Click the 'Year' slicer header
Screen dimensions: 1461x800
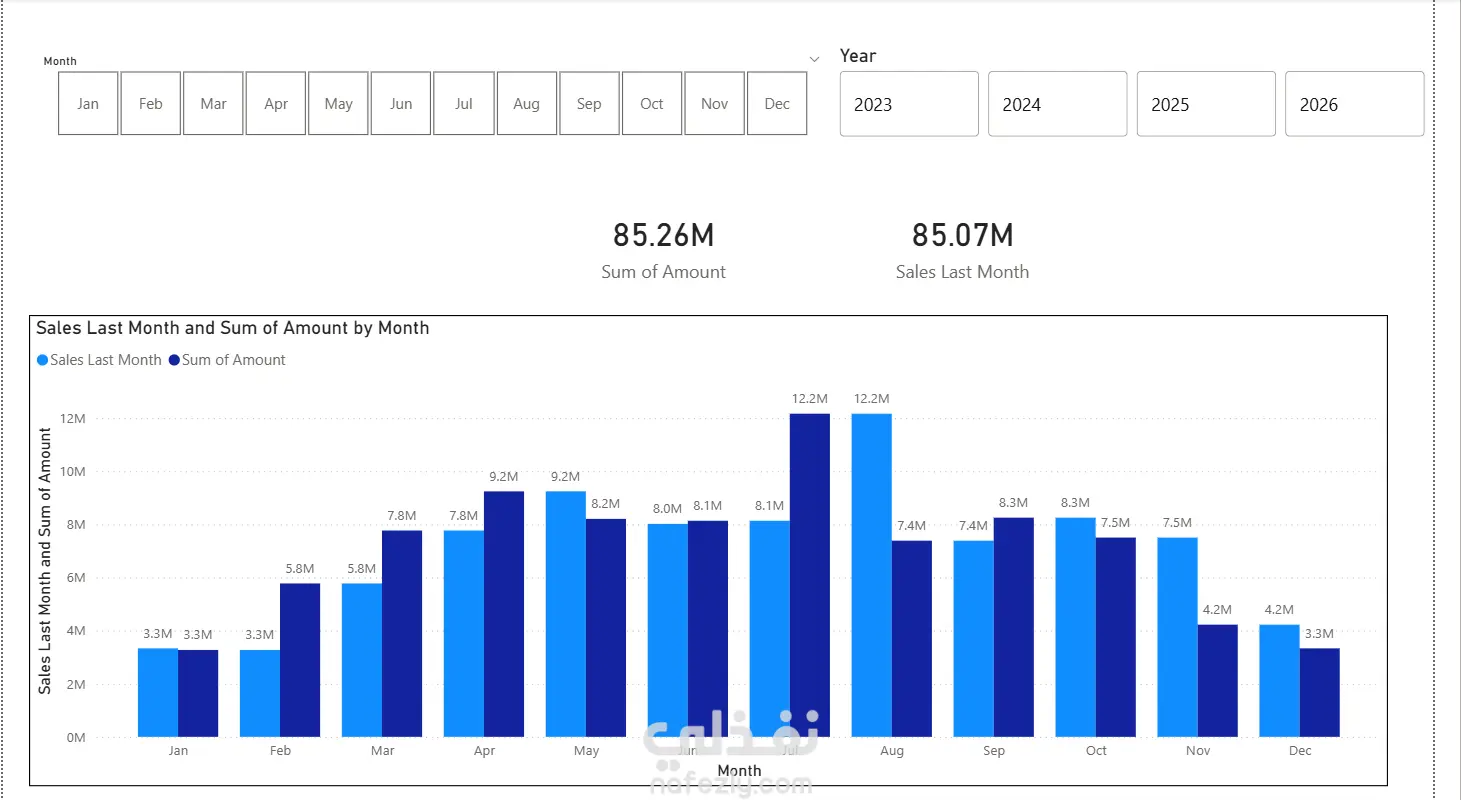point(858,56)
